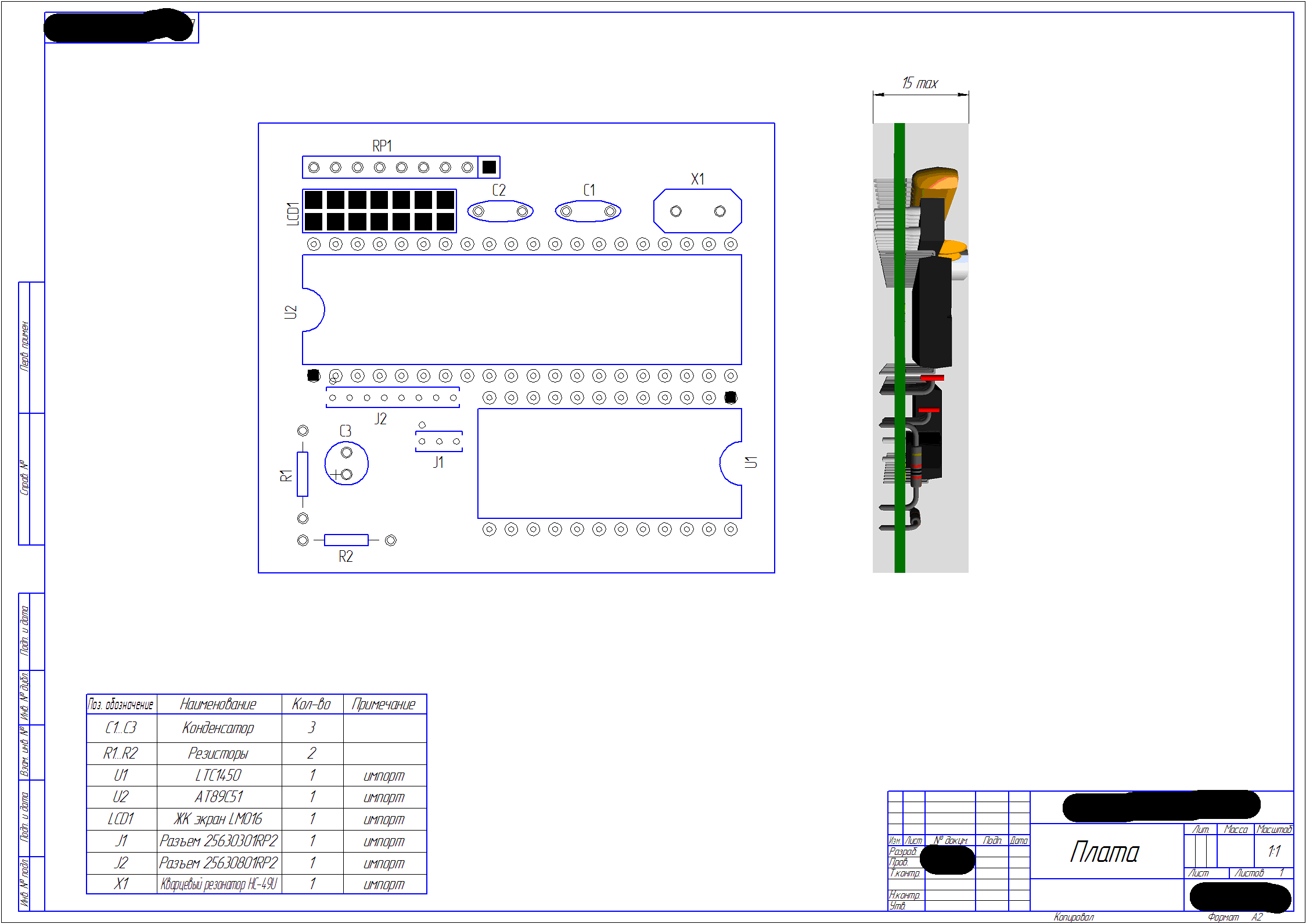Select the 'Масса' label in the title block
1306x924 pixels.
pyautogui.click(x=1236, y=830)
